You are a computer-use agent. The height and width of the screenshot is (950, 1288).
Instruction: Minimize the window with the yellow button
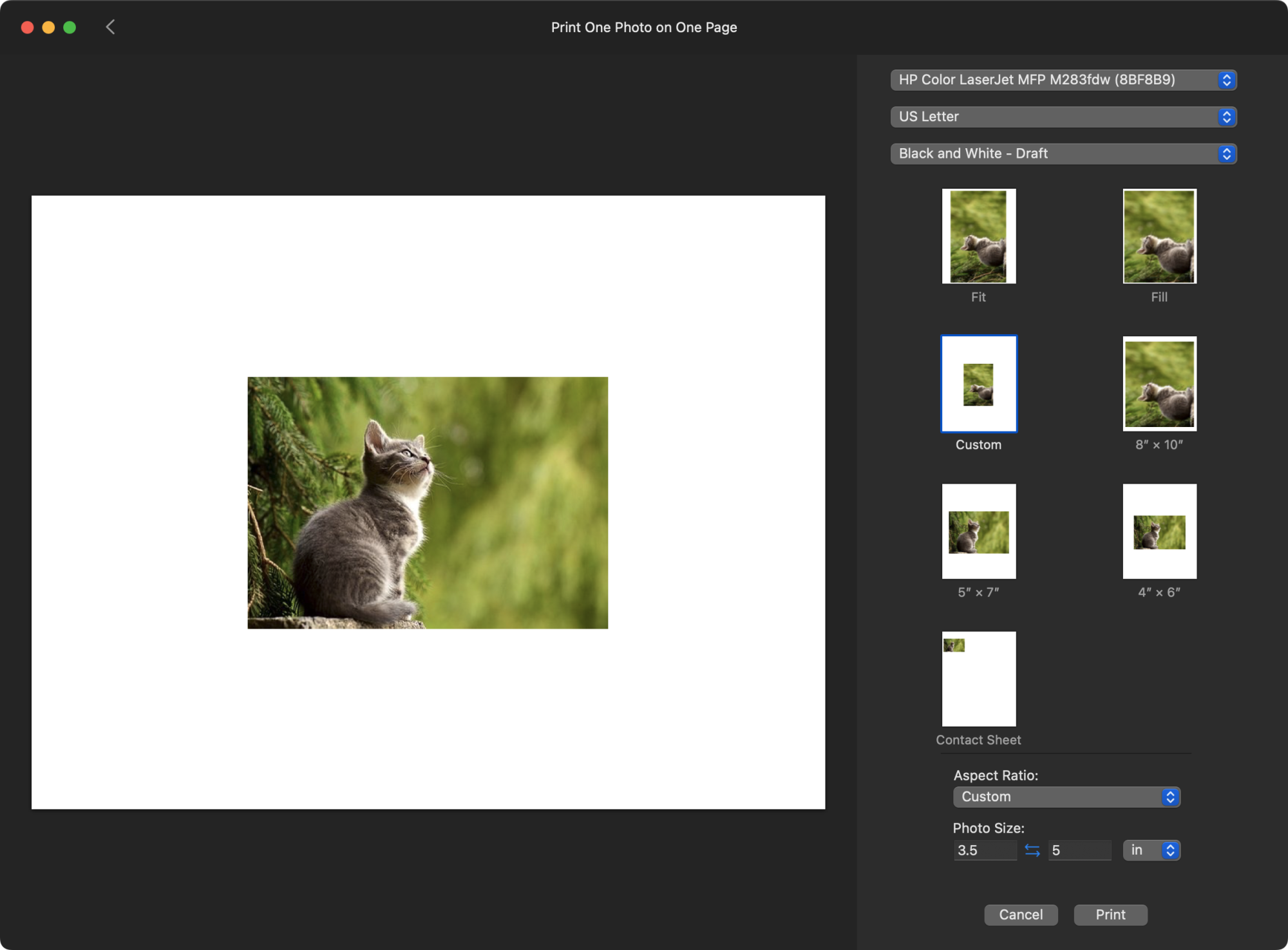48,27
